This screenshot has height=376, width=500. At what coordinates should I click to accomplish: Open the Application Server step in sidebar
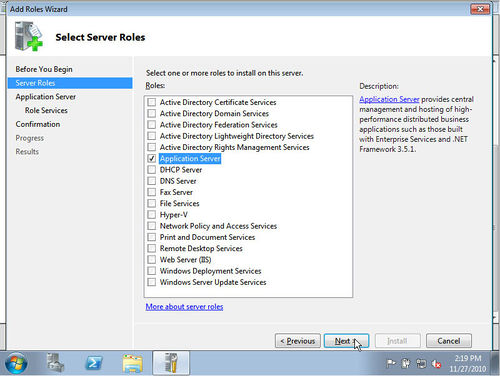[45, 97]
